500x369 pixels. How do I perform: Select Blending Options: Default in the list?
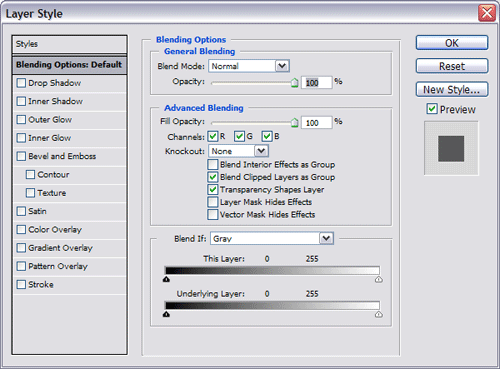[69, 65]
